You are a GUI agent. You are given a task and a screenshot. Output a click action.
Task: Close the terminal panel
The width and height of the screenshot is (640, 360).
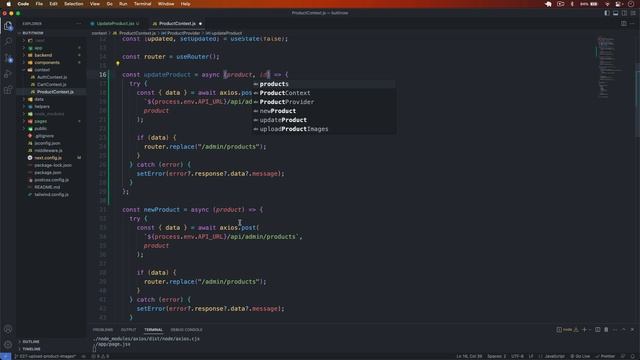632,329
